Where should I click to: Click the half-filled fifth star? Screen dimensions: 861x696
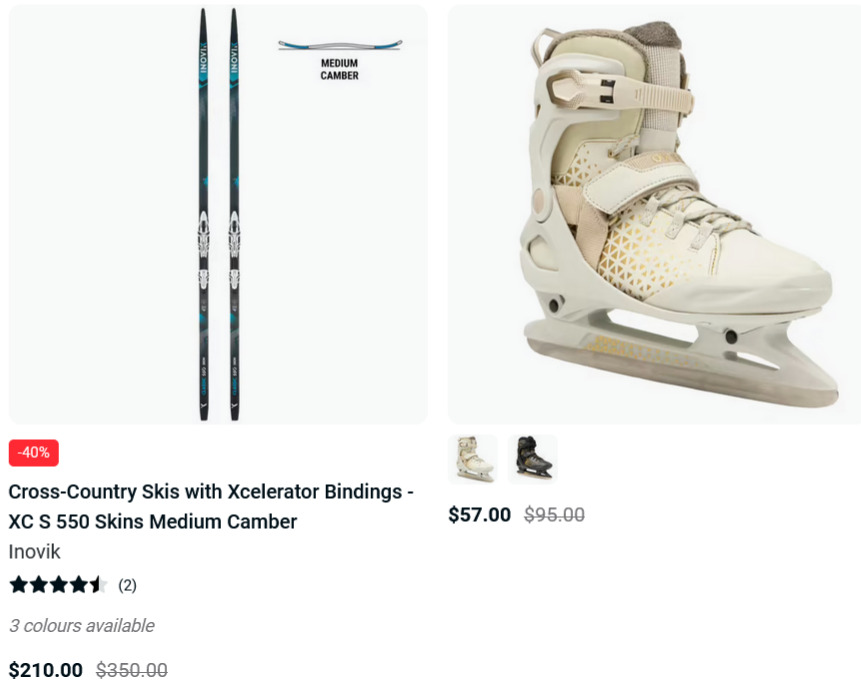98,585
